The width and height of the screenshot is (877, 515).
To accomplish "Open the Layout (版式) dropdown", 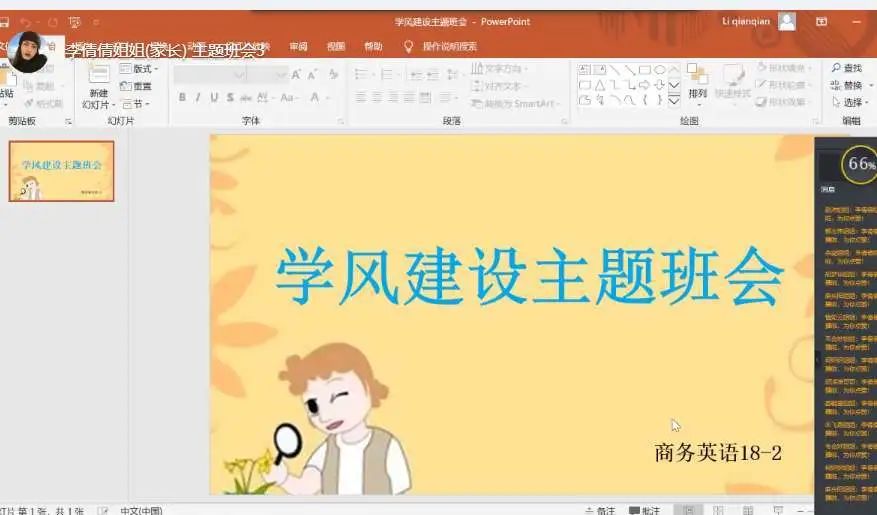I will (139, 69).
